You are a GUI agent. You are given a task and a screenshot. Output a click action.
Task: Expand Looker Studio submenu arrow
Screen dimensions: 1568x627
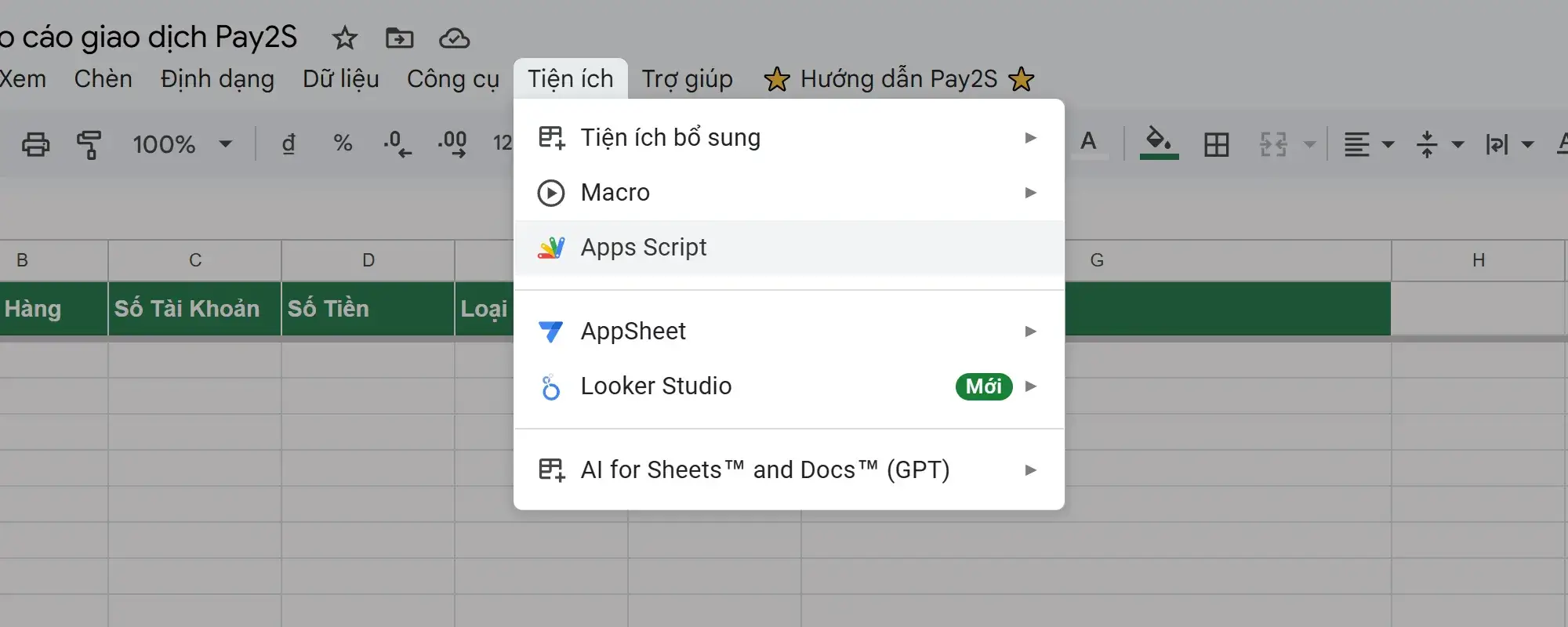[1031, 386]
